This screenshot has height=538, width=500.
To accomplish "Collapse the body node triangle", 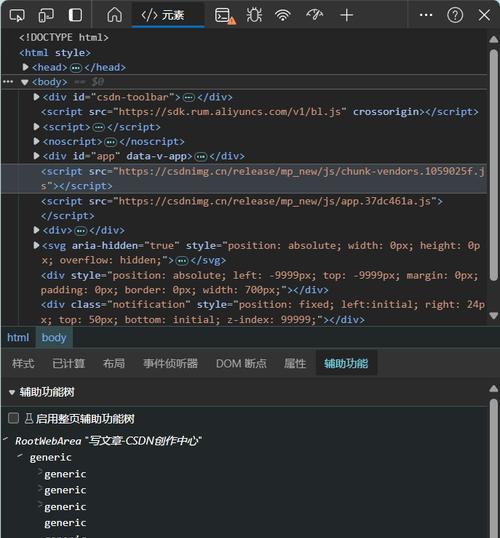I will click(x=24, y=82).
